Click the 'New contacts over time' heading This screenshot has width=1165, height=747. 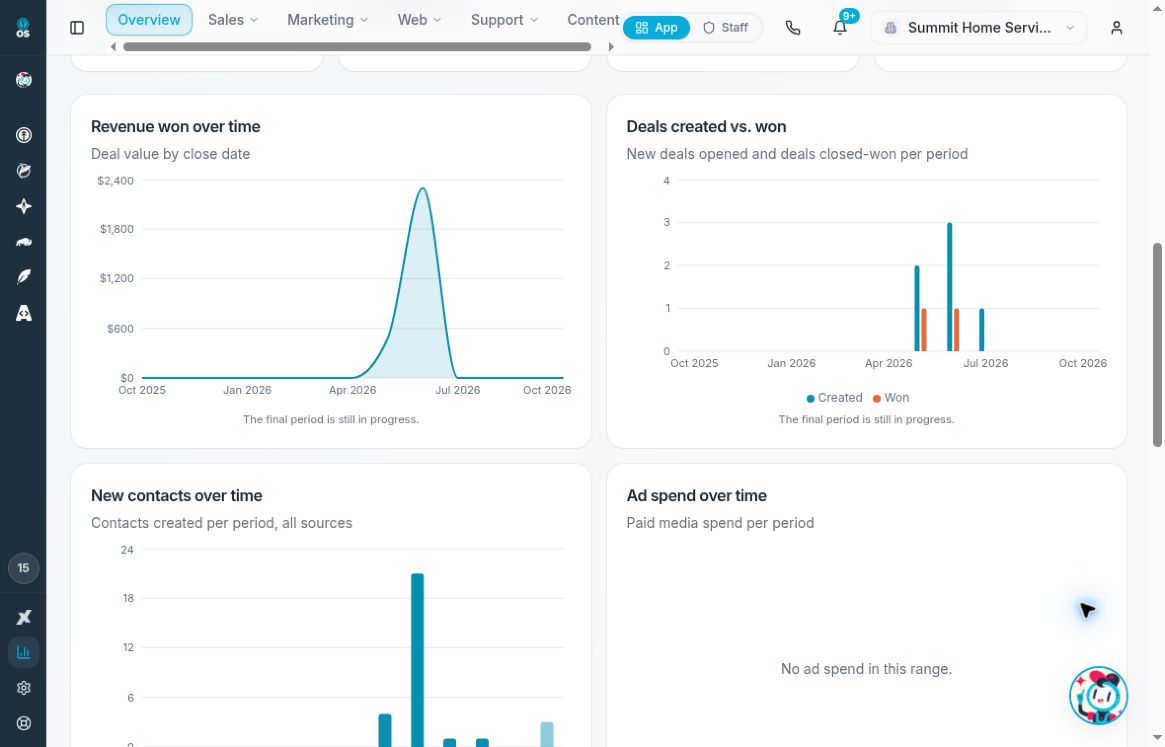point(176,496)
